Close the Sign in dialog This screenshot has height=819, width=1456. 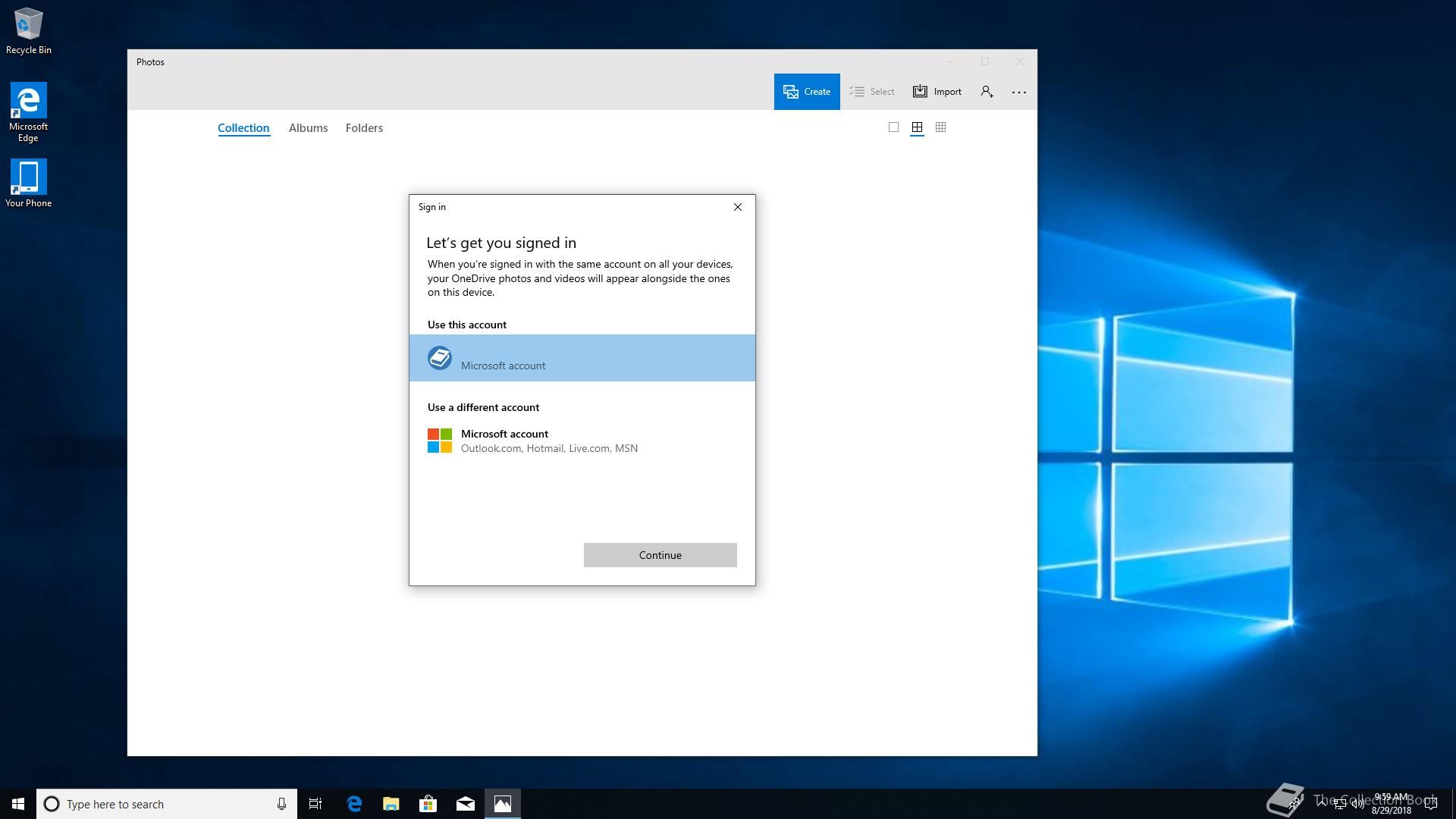[737, 207]
